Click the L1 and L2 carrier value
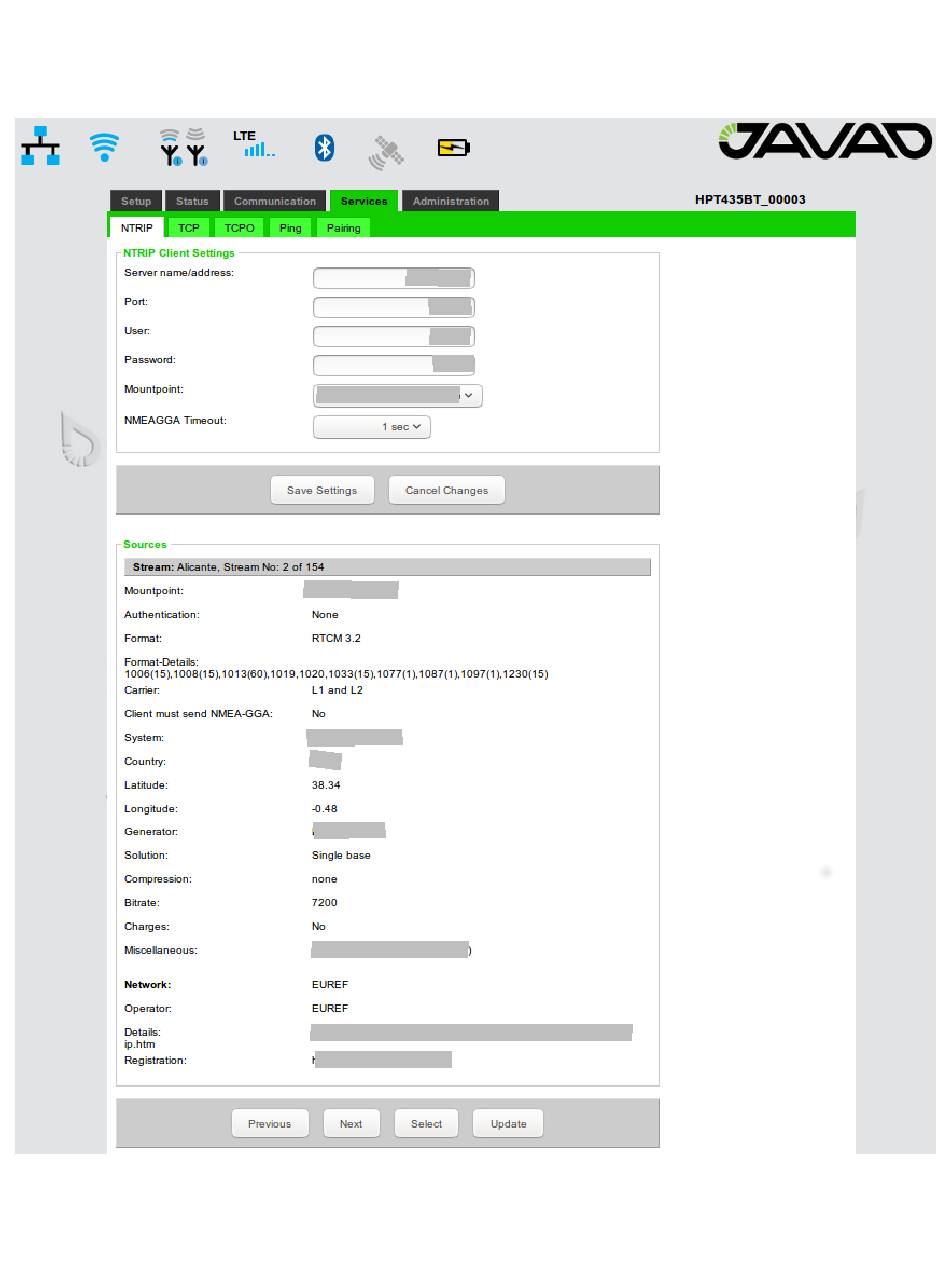950x1284 pixels. pos(337,690)
